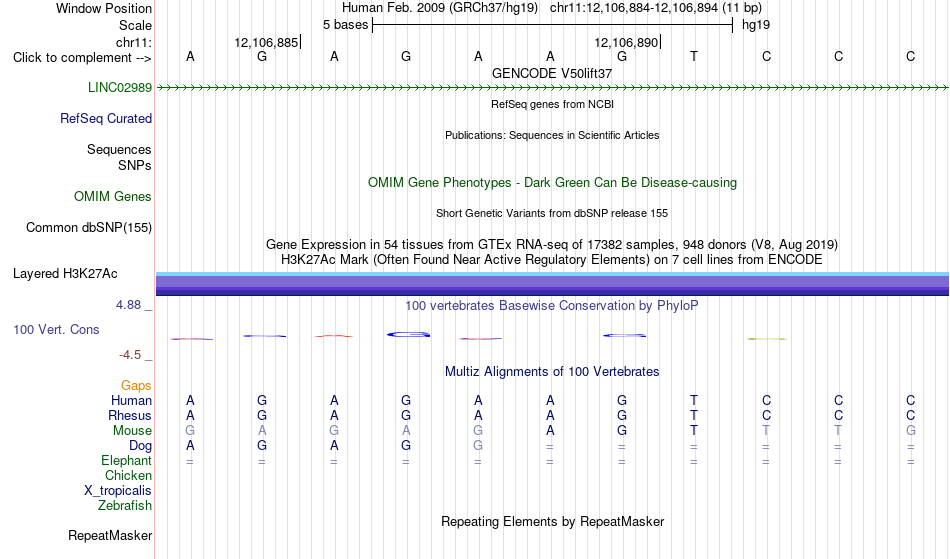Click the Sequences track label

coord(119,149)
